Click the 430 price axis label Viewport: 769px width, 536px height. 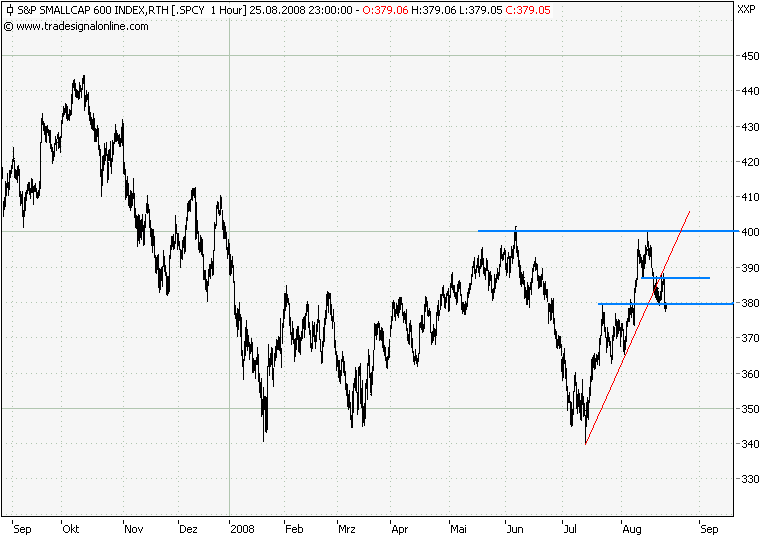point(750,127)
